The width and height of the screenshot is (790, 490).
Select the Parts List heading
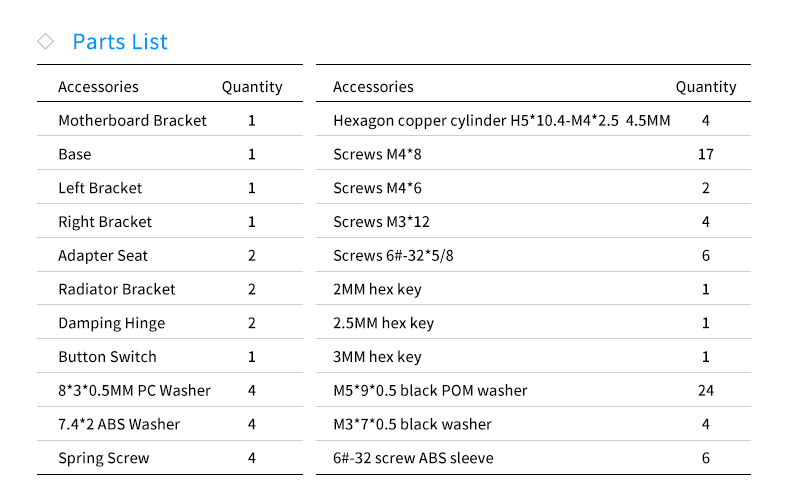120,42
